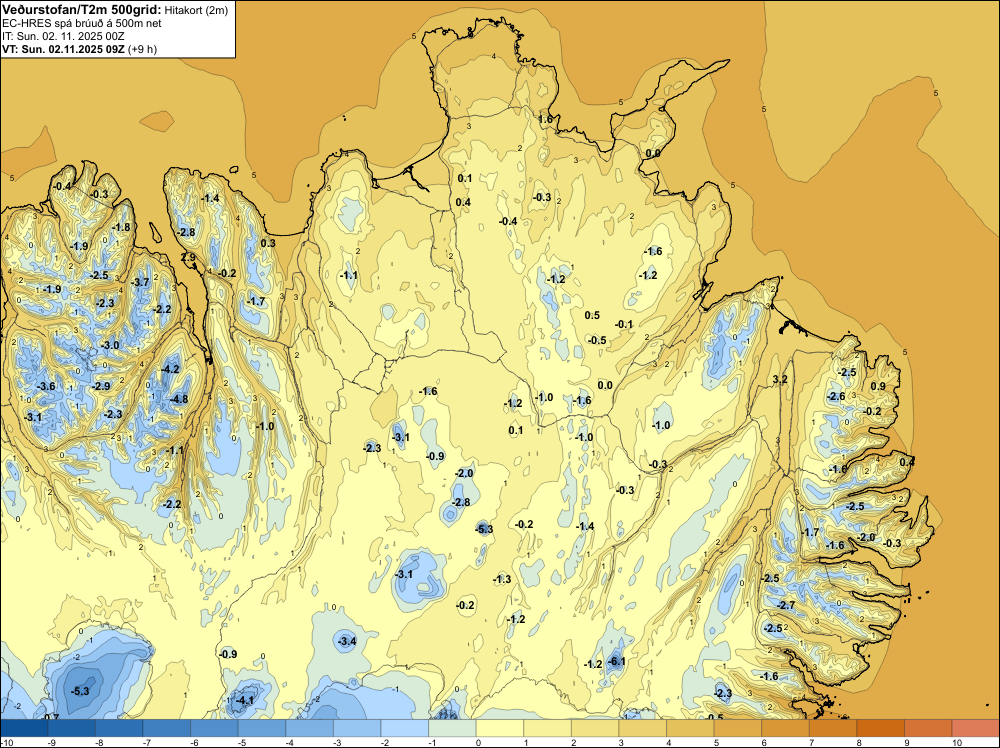
Task: Select the positive 0.5 temperature value
Action: pos(592,315)
